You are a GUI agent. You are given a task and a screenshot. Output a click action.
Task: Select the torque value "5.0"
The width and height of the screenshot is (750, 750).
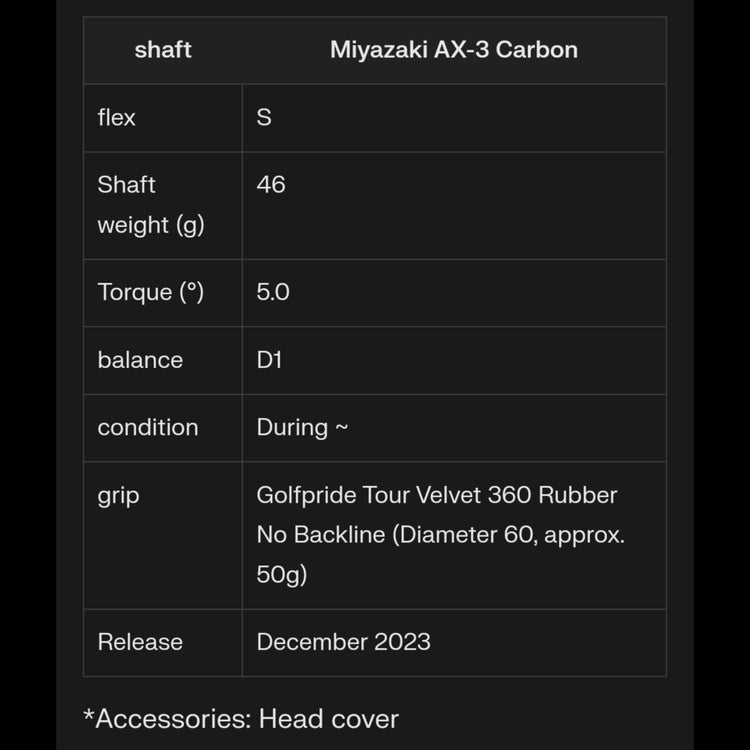point(273,293)
